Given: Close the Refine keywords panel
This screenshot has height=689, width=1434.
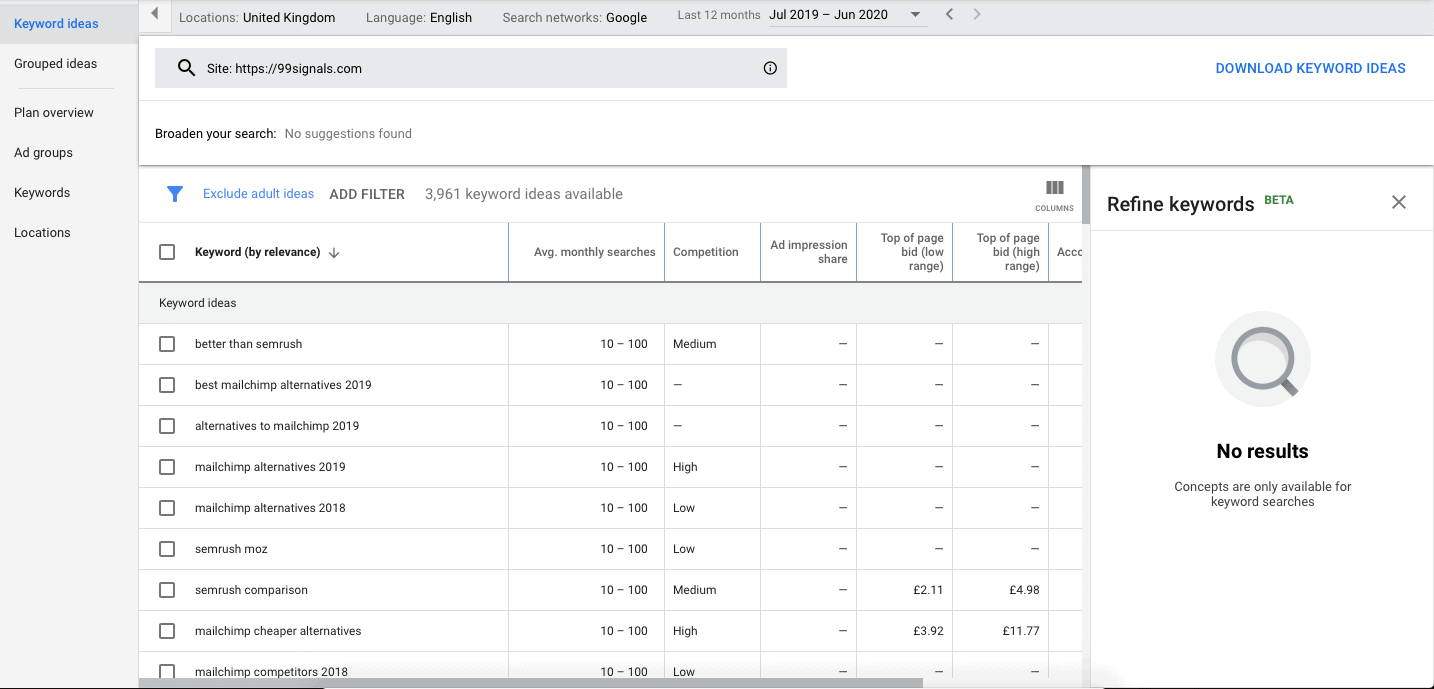Looking at the screenshot, I should 1398,203.
